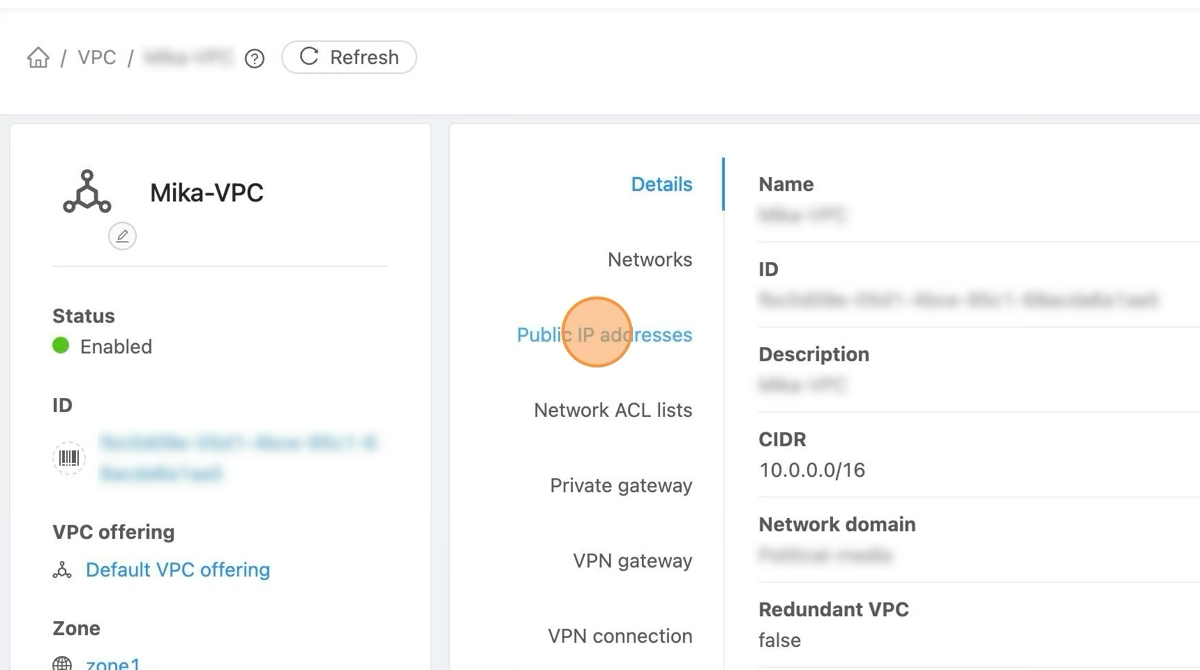Click the small icon beside Default VPC offering

62,570
